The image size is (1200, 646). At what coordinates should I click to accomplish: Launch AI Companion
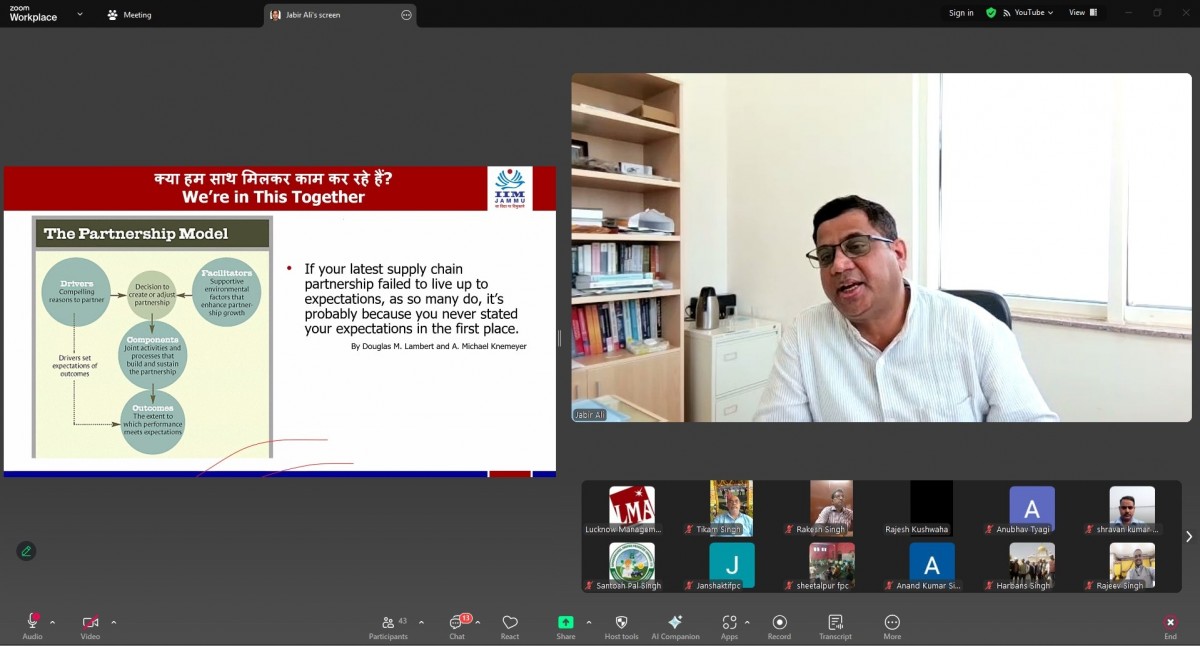point(675,626)
